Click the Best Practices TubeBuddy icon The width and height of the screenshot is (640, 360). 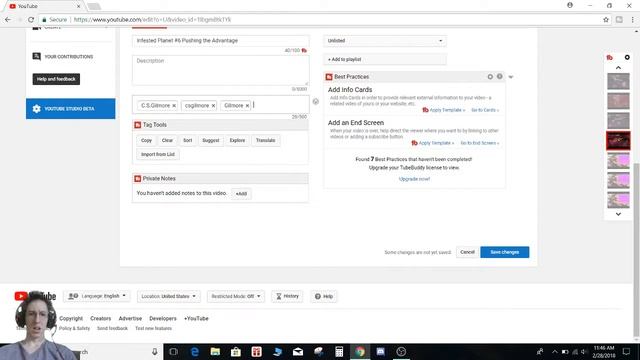pyautogui.click(x=329, y=77)
